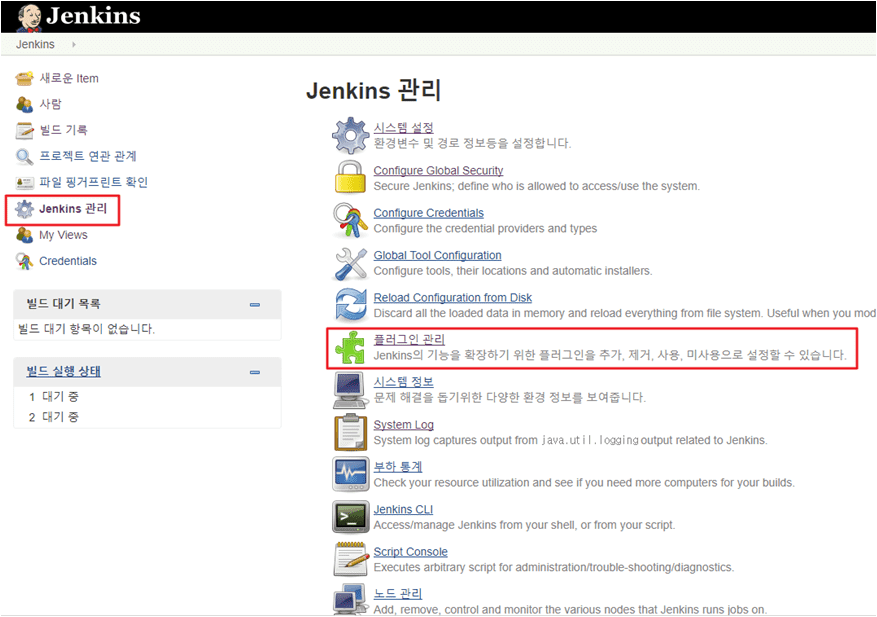Click the Jenkins butler logo icon
877x617 pixels.
[29, 17]
